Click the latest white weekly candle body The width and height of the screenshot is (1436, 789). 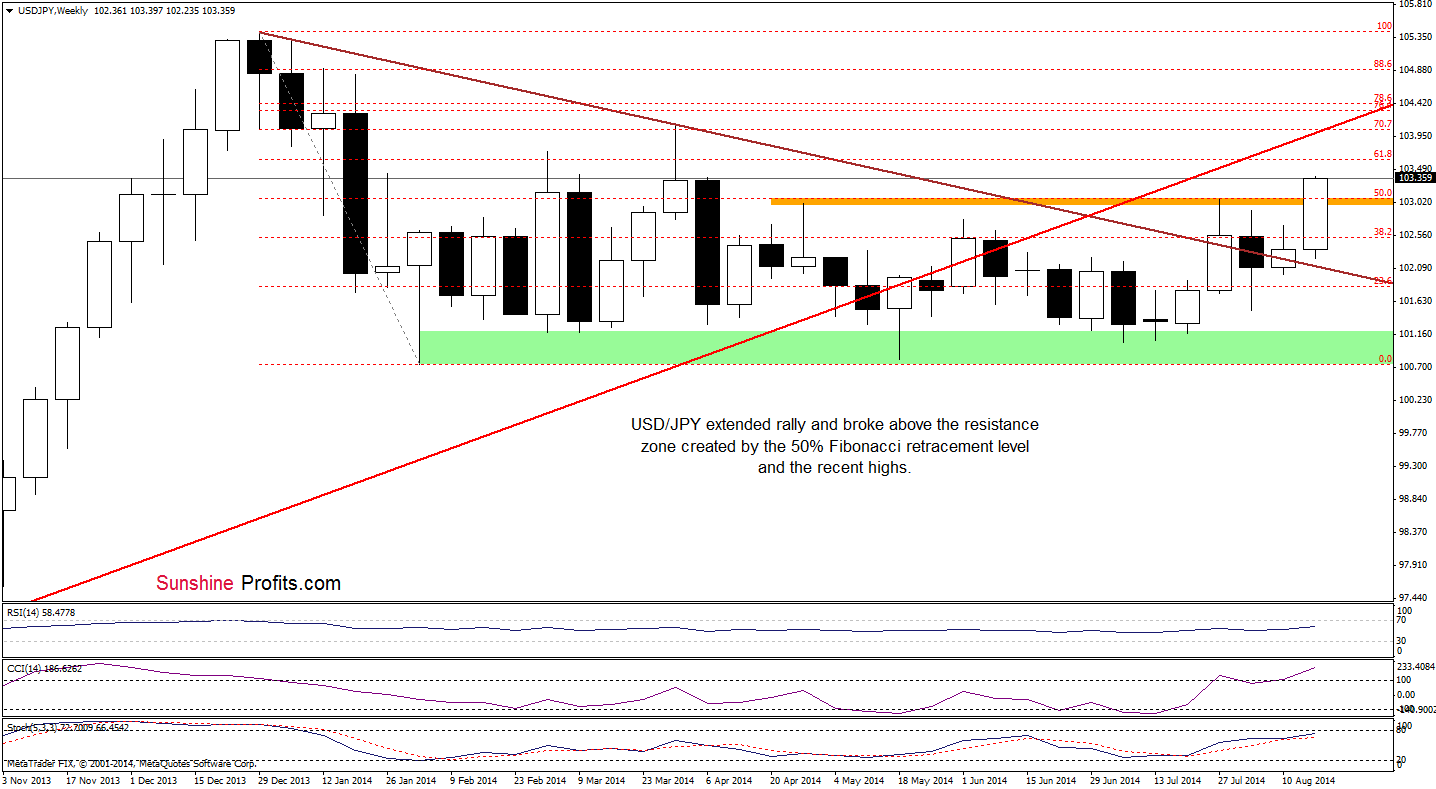[1315, 214]
